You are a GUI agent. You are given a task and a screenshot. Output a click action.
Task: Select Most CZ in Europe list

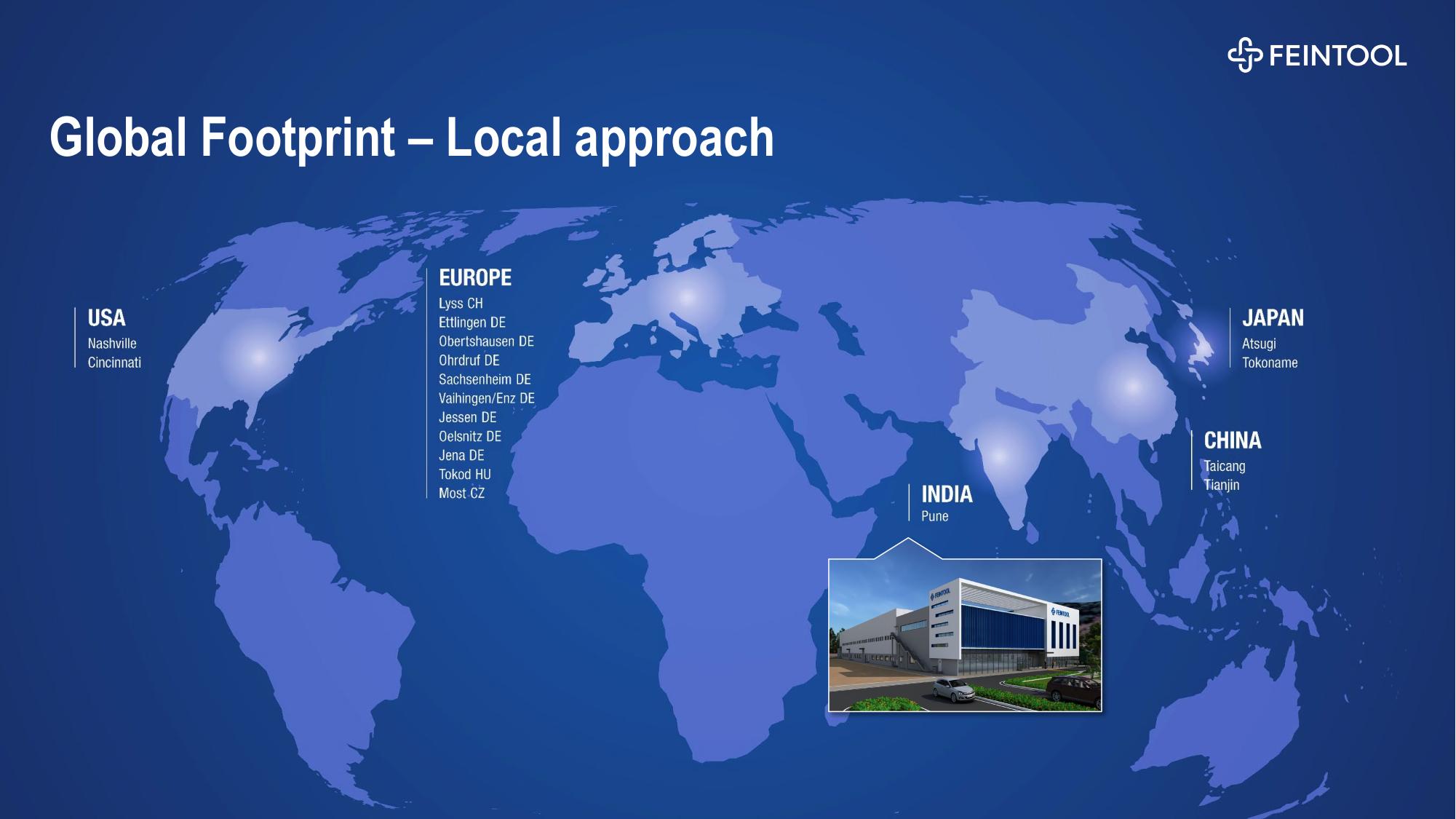point(461,493)
